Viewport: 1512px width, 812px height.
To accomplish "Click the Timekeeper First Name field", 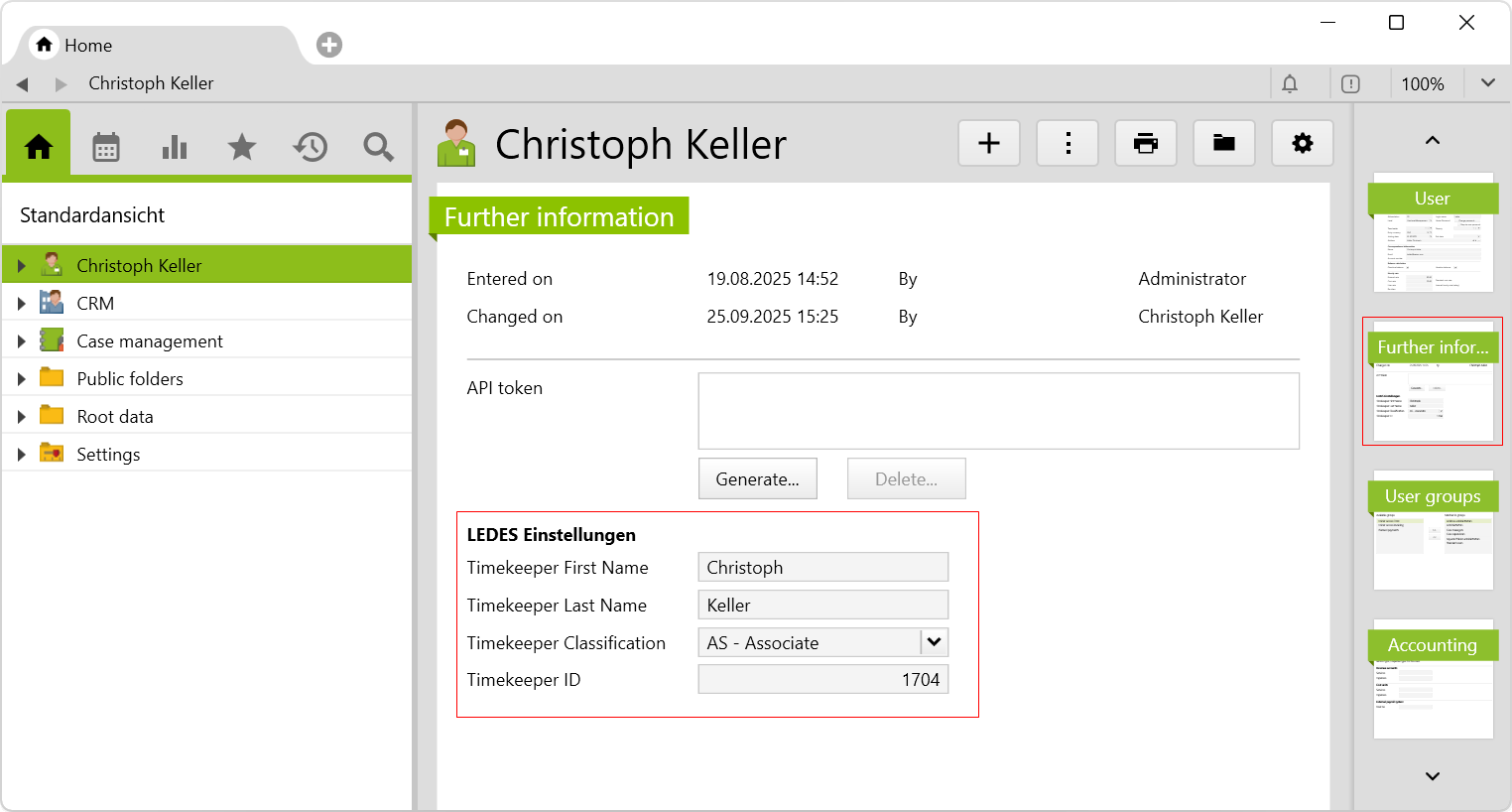I will pos(822,567).
